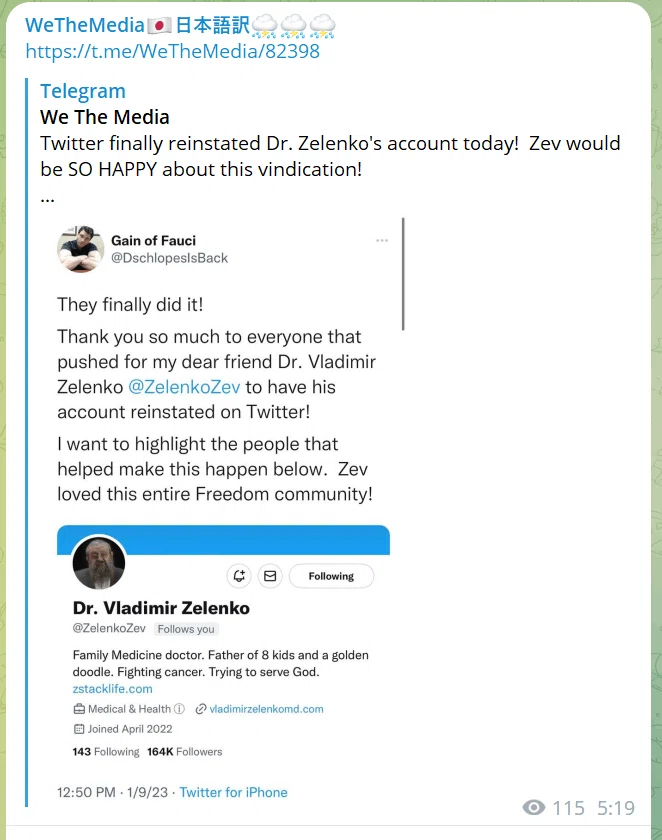Click the Following button
662x840 pixels.
click(331, 576)
